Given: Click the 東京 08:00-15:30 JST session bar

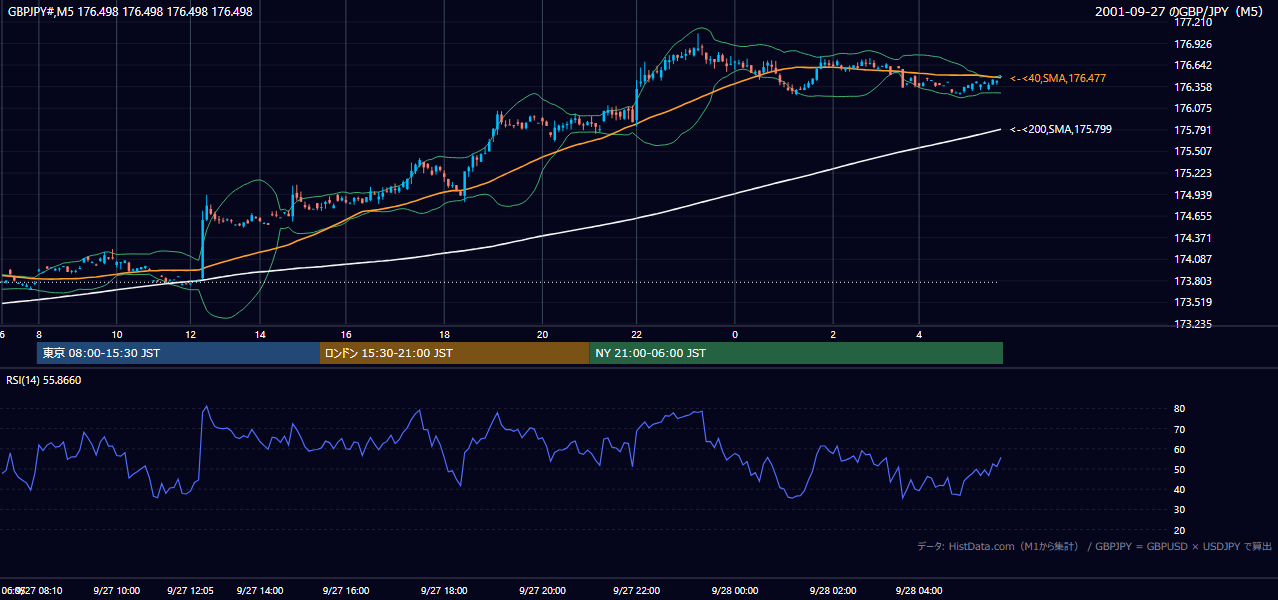Looking at the screenshot, I should pyautogui.click(x=178, y=353).
